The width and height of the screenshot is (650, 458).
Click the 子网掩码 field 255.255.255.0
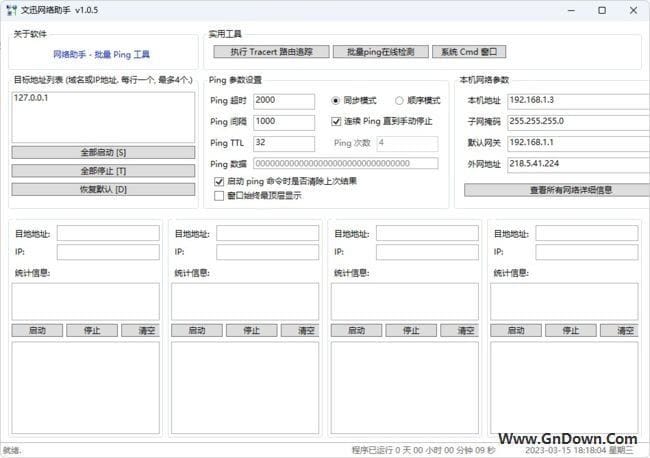[x=579, y=123]
